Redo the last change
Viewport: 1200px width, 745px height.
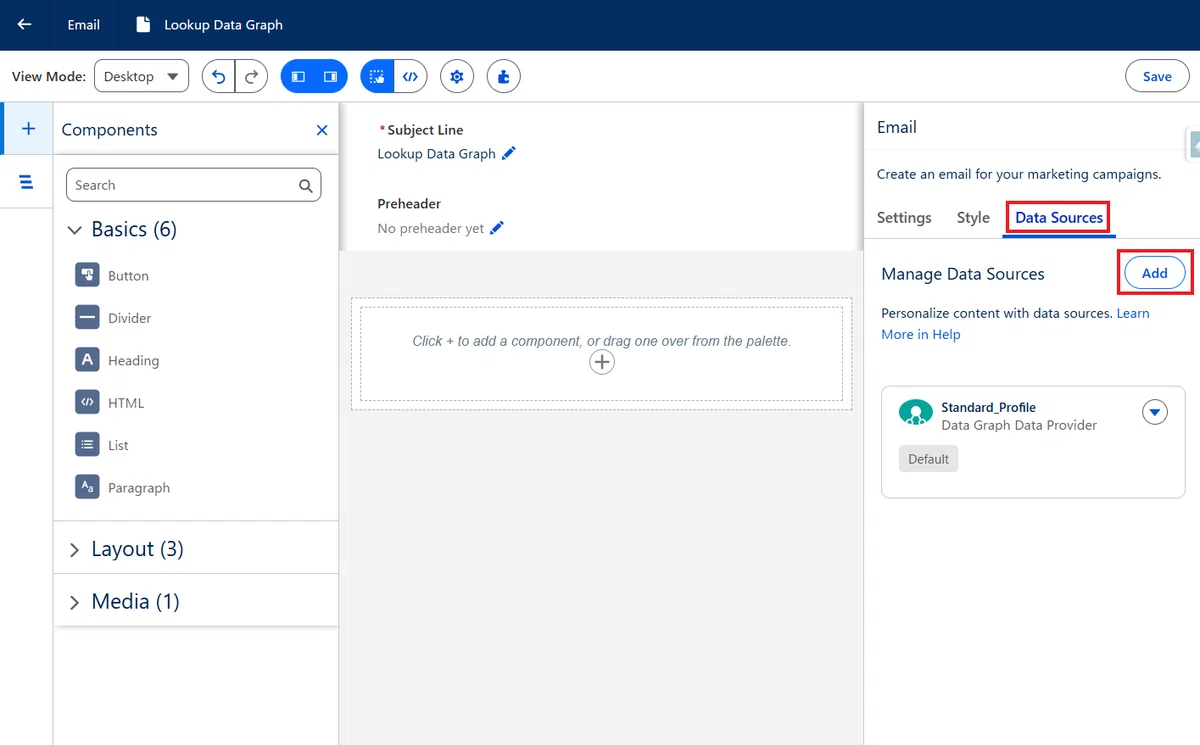pos(251,76)
